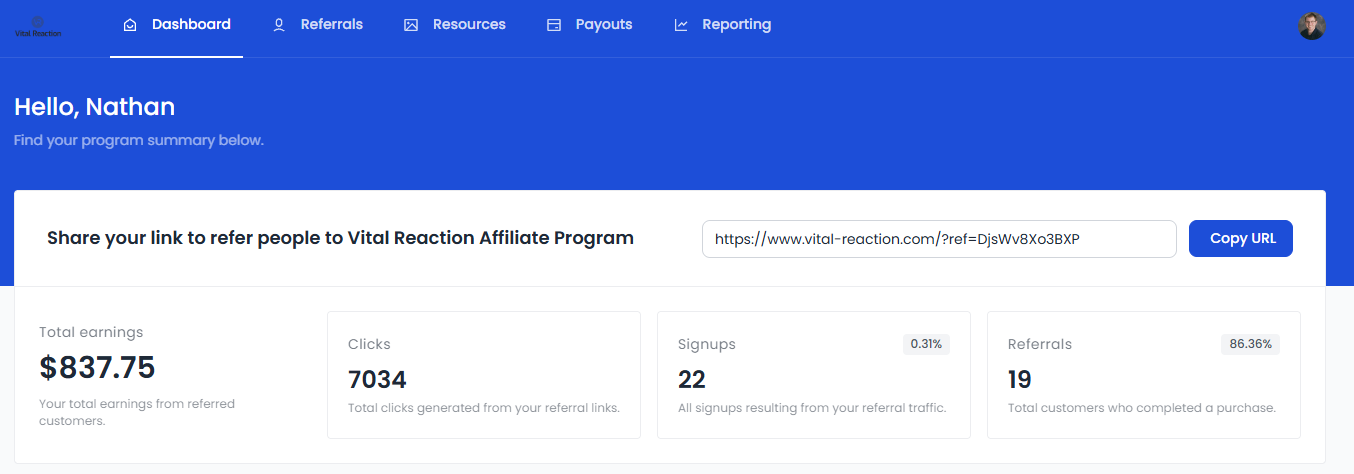This screenshot has width=1354, height=474.
Task: Click the Copy URL button
Action: (x=1241, y=238)
